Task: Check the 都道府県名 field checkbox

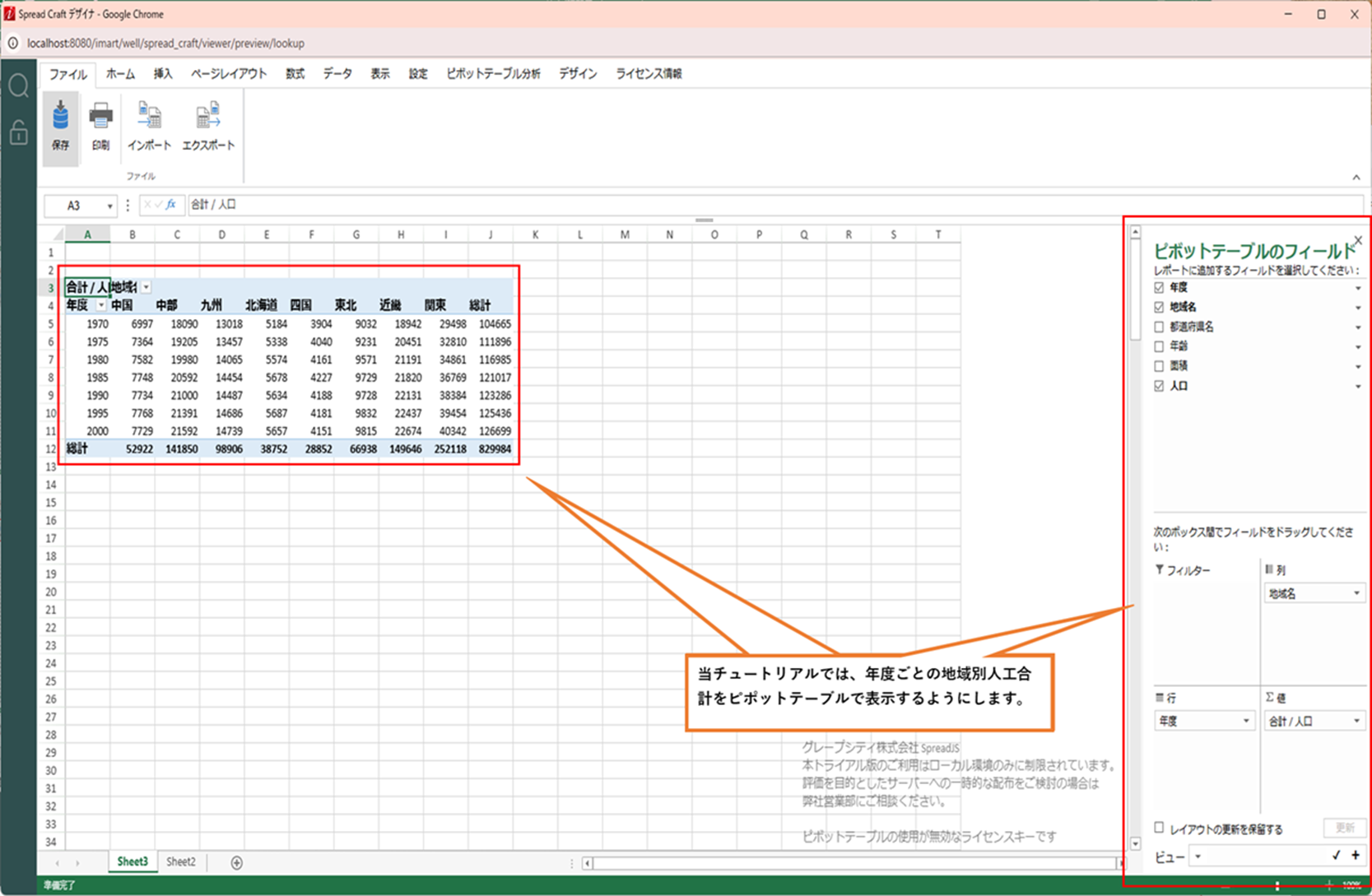Action: pos(1159,327)
